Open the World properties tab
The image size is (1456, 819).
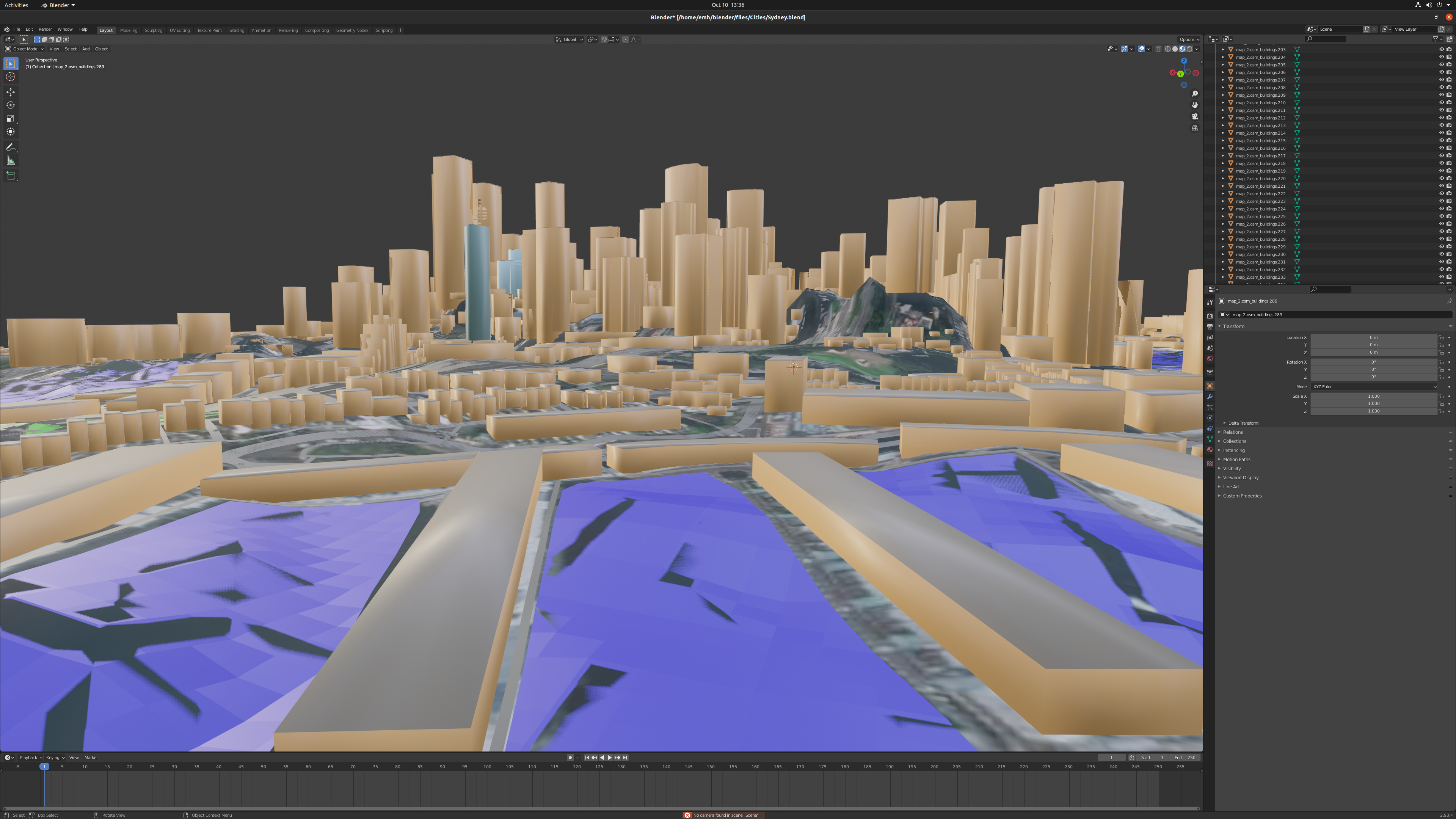point(1210,359)
